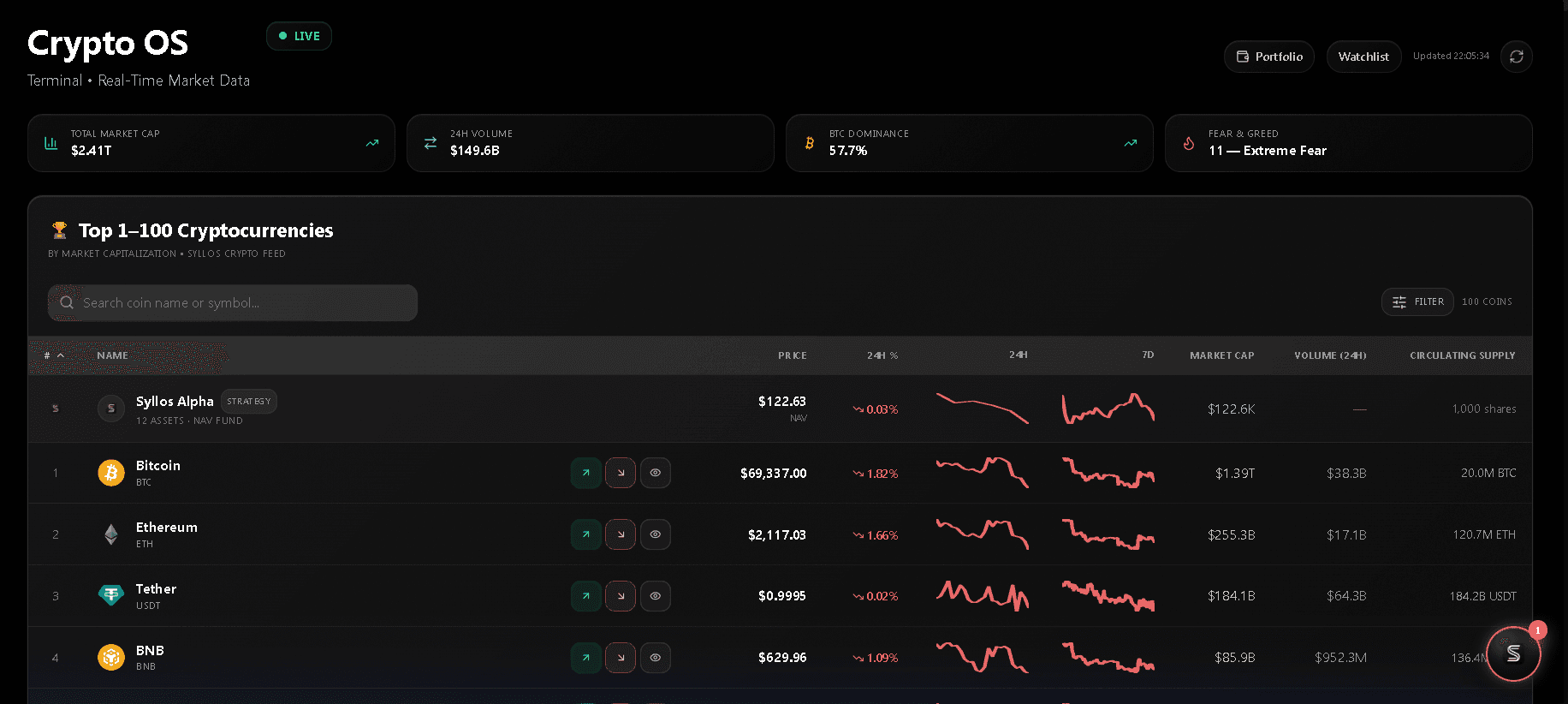1568x704 pixels.
Task: Open the Syllos Alpha name link
Action: [x=175, y=401]
